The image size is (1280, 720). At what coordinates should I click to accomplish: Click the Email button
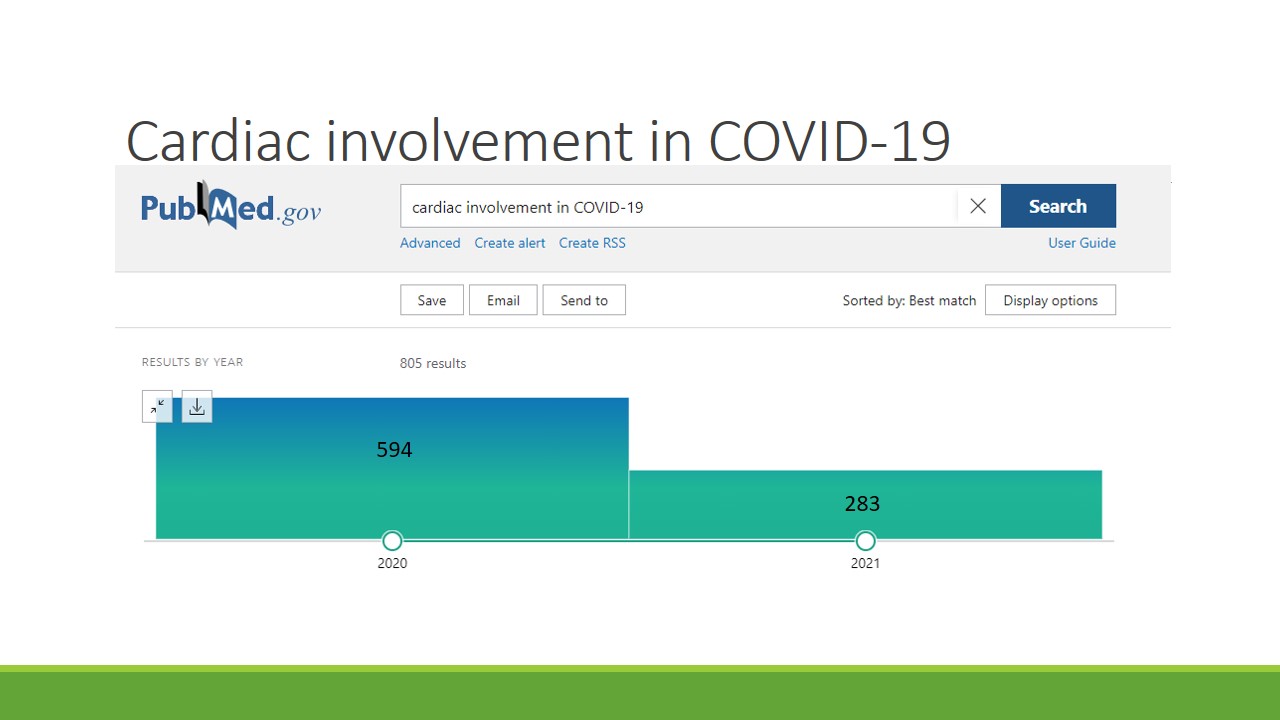[x=503, y=300]
